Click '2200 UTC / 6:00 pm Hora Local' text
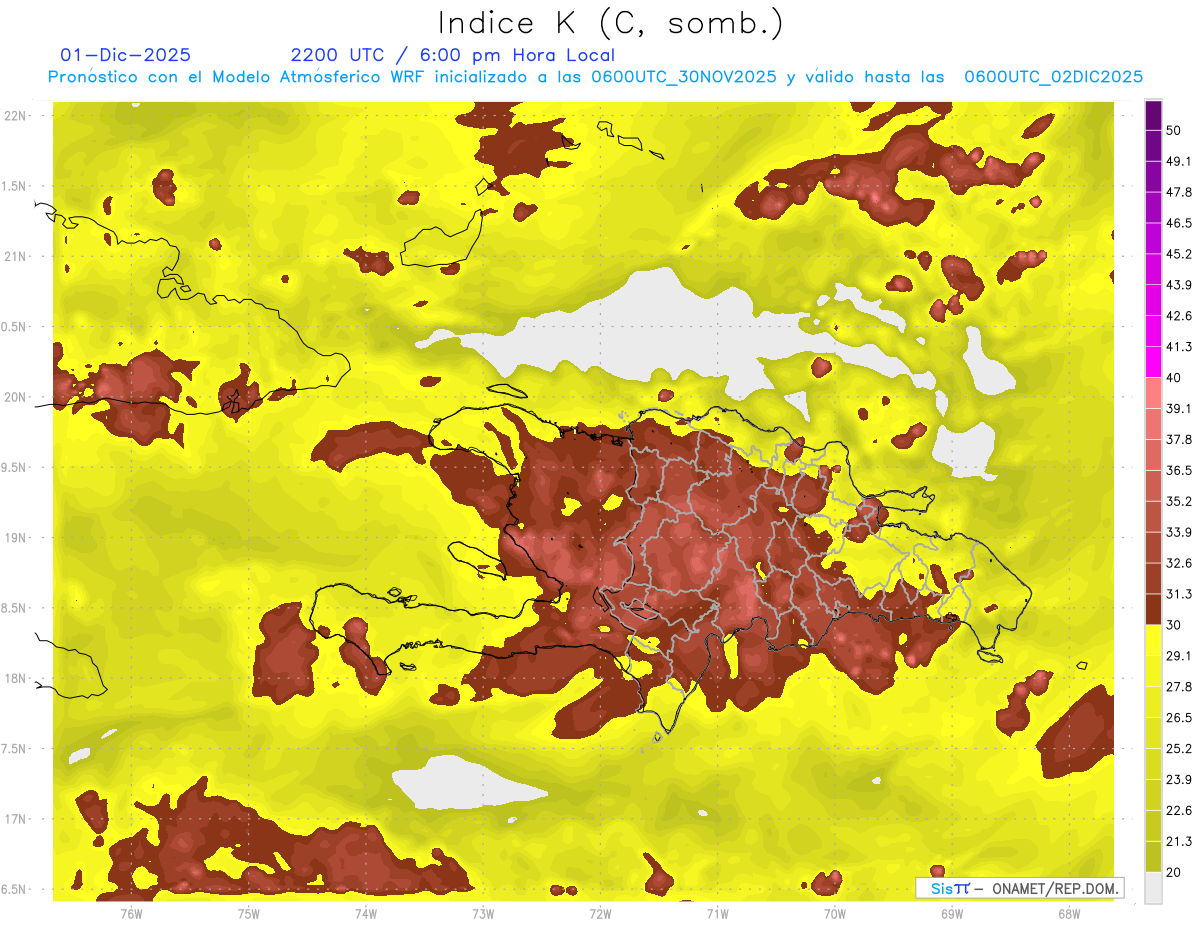Viewport: 1200px width, 927px height. pyautogui.click(x=453, y=55)
